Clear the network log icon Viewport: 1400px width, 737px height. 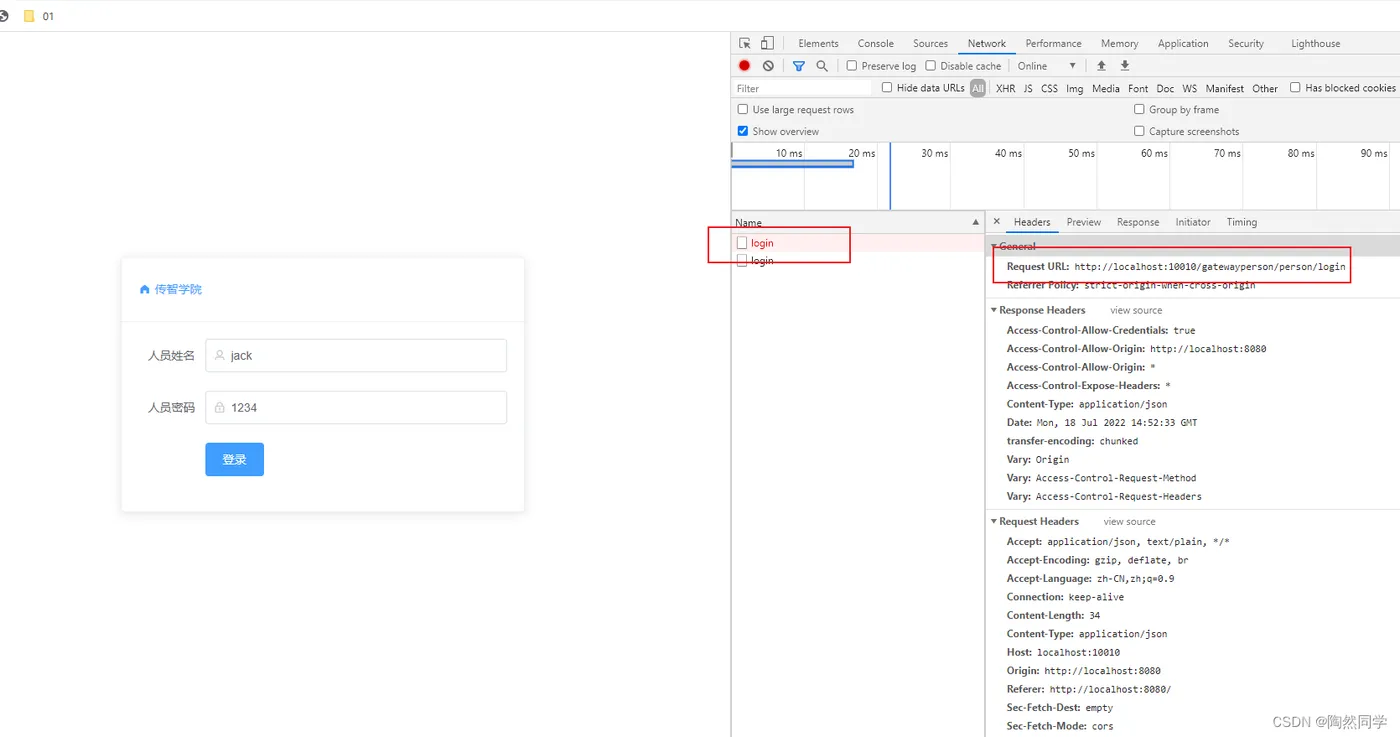click(768, 66)
